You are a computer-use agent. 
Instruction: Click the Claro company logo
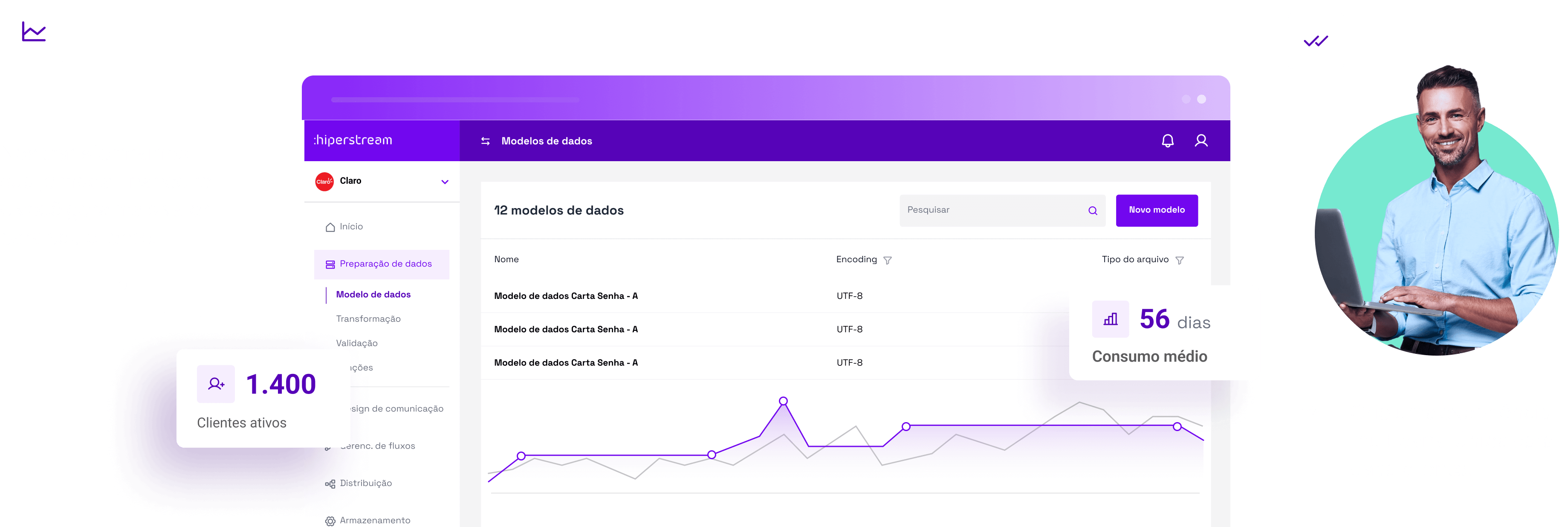324,181
